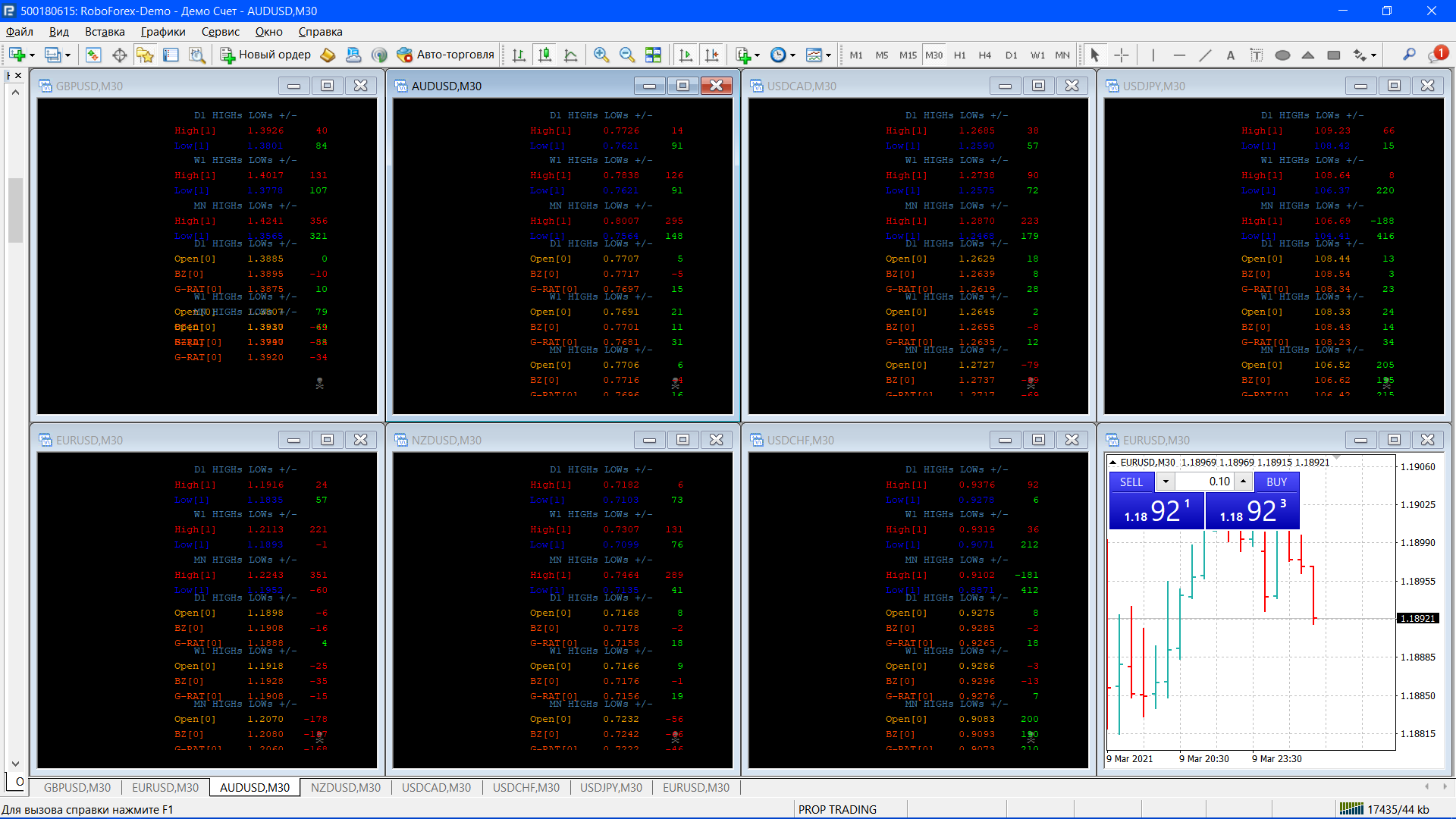Click the left panel vertical scrollbar thumb
This screenshot has height=819, width=1456.
(15, 209)
